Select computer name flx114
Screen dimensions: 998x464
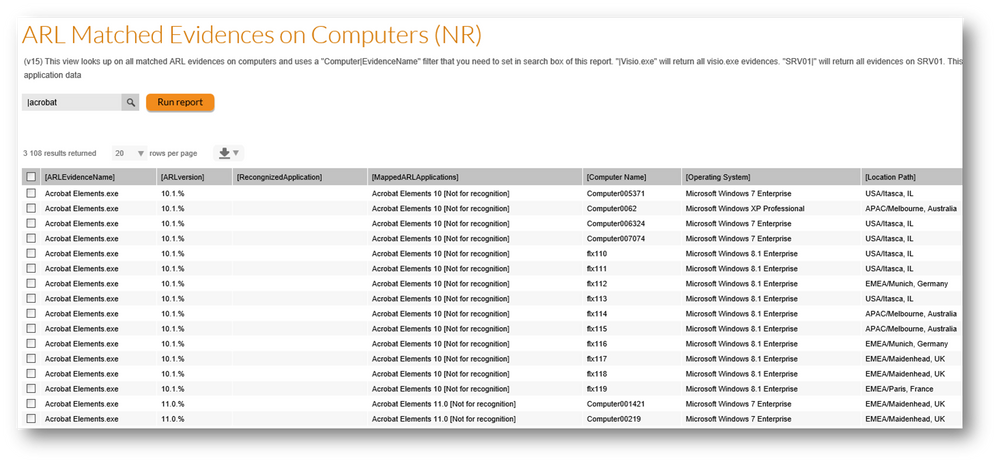point(596,314)
